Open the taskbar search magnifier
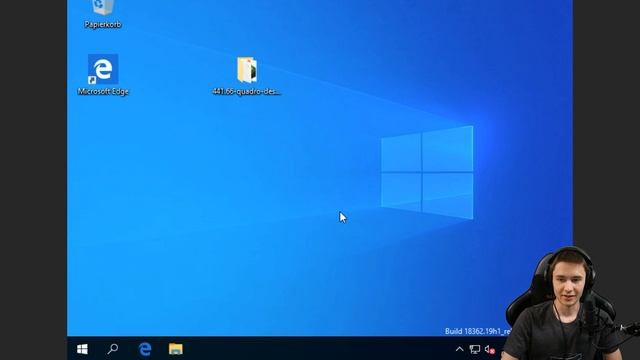The width and height of the screenshot is (640, 360). point(113,349)
